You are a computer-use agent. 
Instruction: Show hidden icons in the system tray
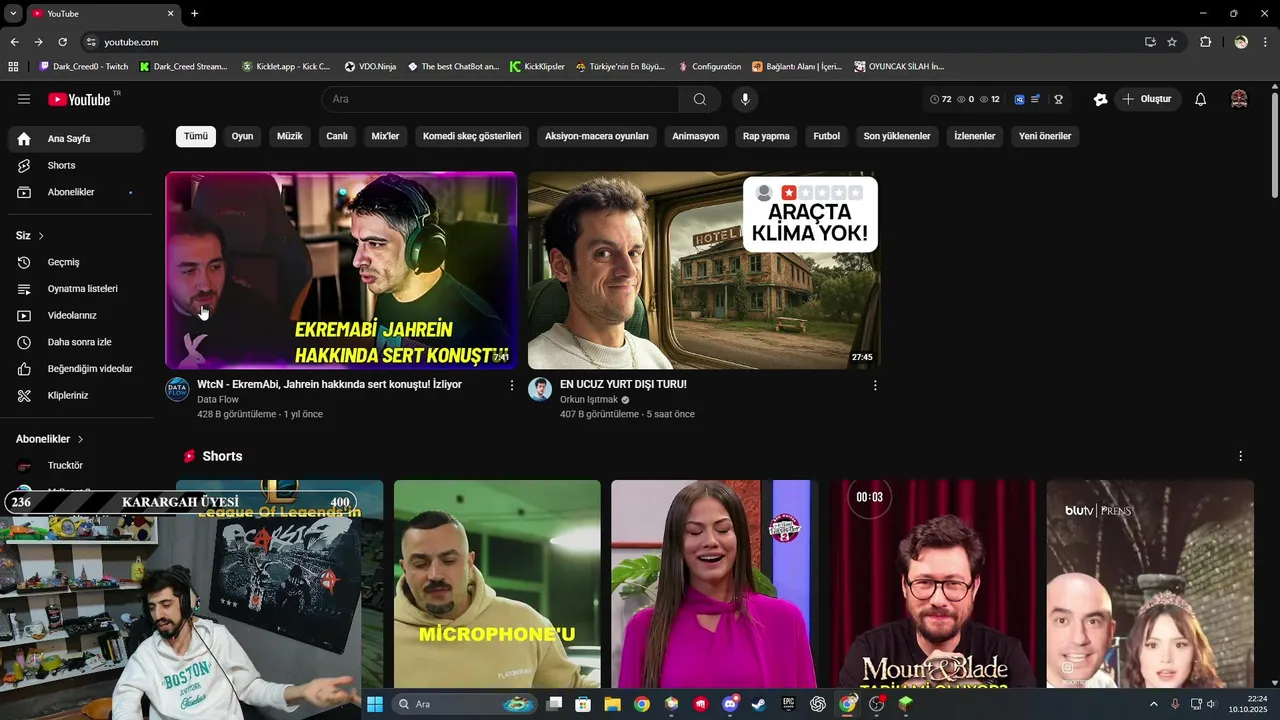click(1153, 704)
